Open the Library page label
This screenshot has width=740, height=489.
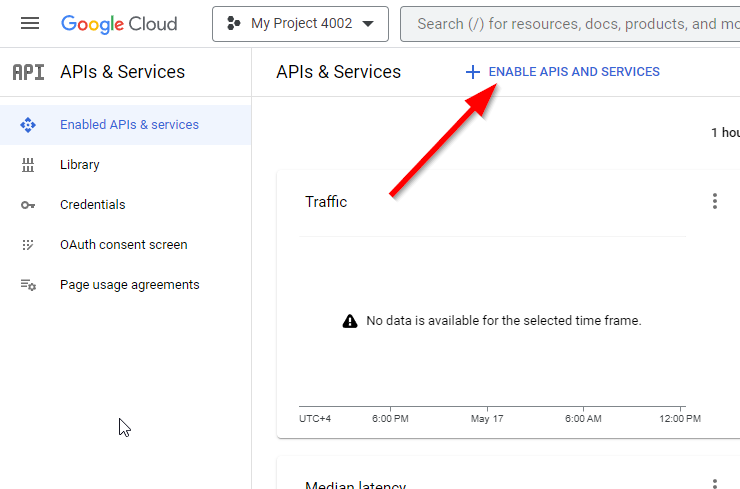80,165
